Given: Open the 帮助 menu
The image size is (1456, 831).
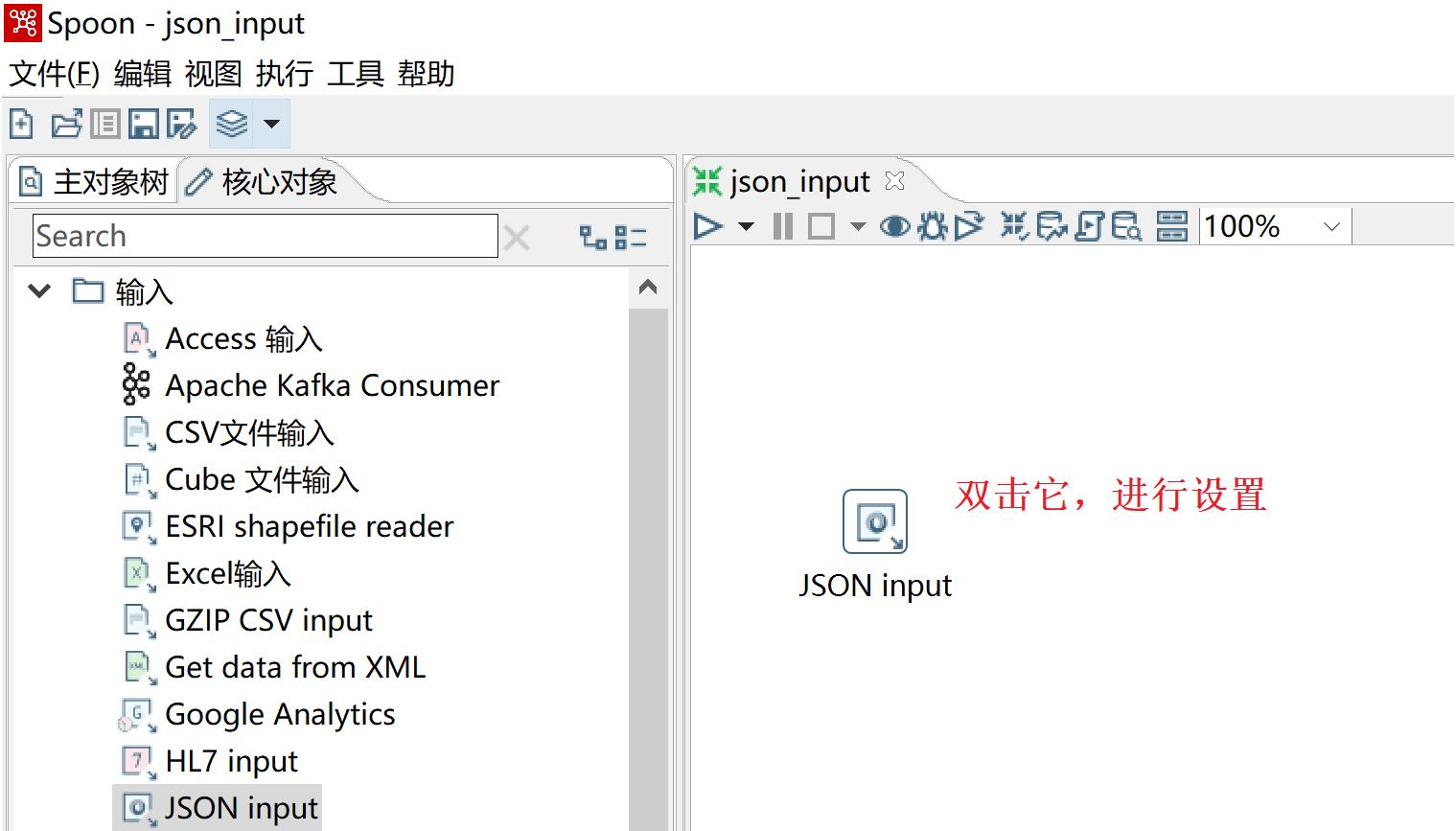Looking at the screenshot, I should [x=427, y=74].
